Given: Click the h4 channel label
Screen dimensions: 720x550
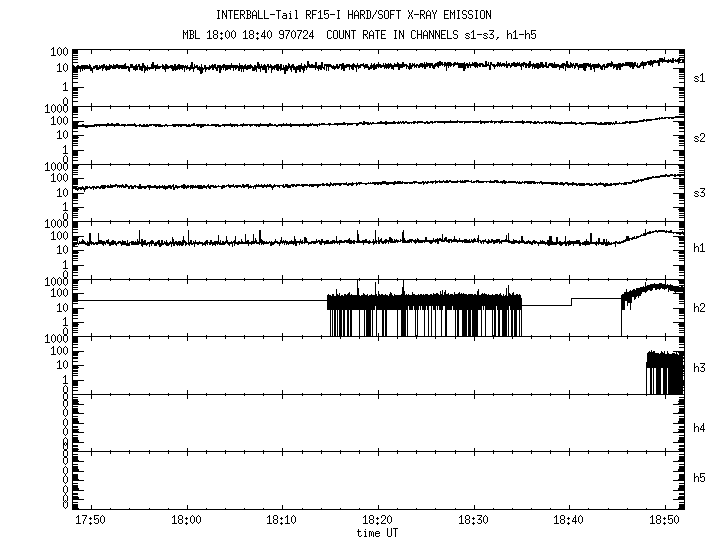Looking at the screenshot, I should (x=700, y=427).
